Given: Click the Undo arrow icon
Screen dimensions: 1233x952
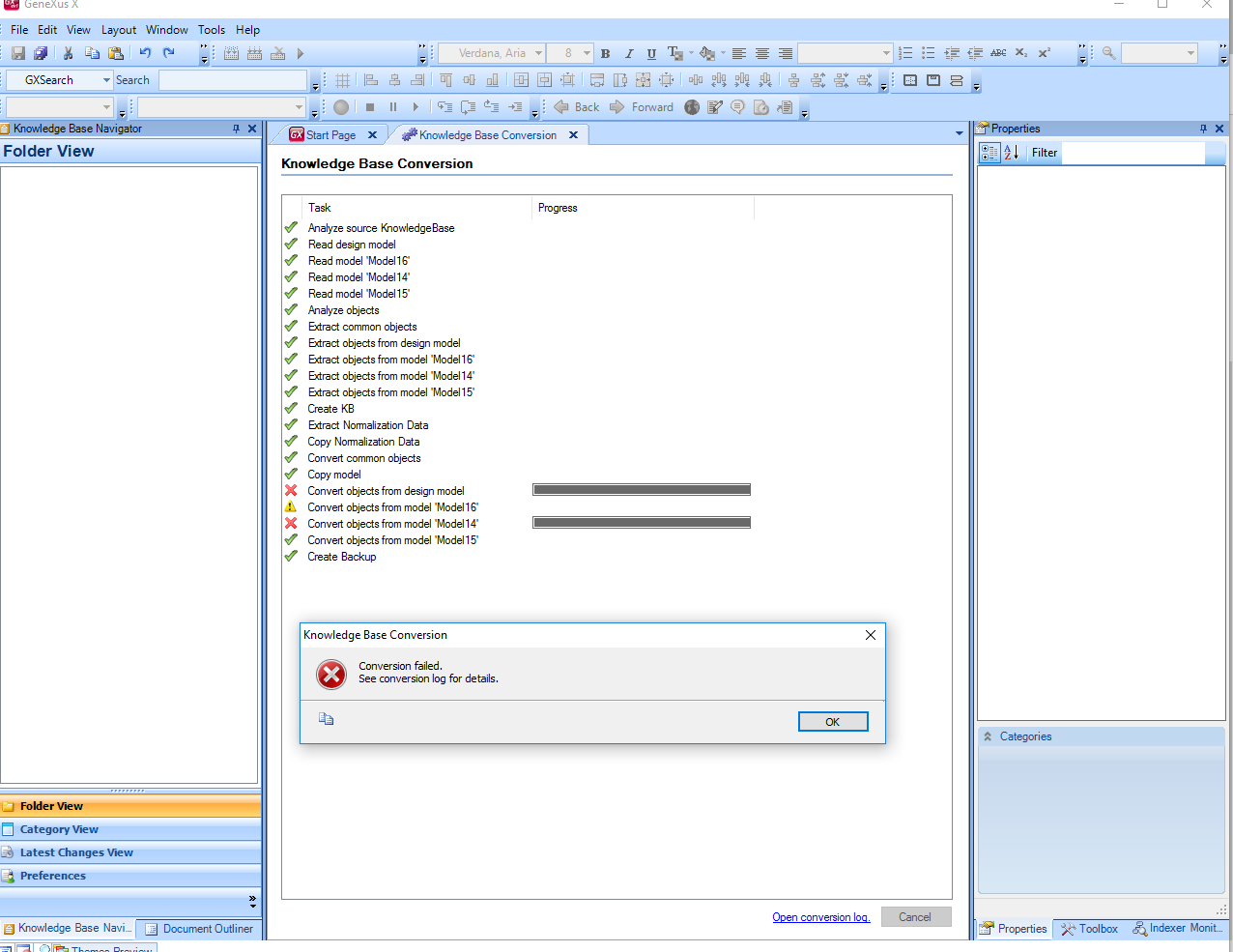Looking at the screenshot, I should pos(145,53).
